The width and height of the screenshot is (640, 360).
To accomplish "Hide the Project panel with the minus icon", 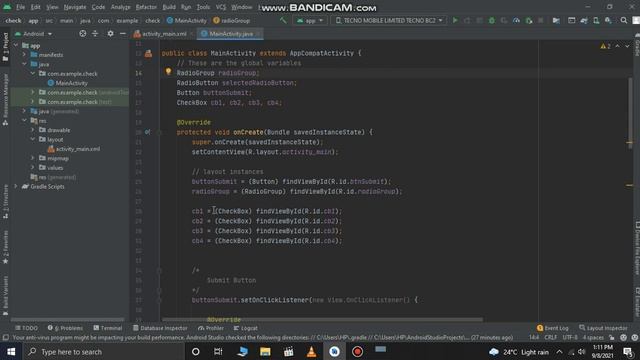I will (123, 33).
